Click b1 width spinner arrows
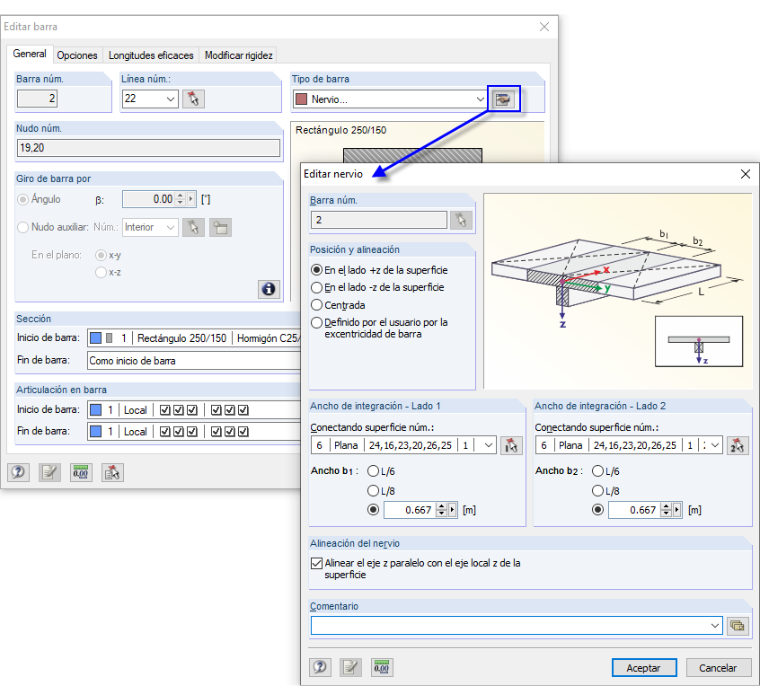 click(442, 510)
